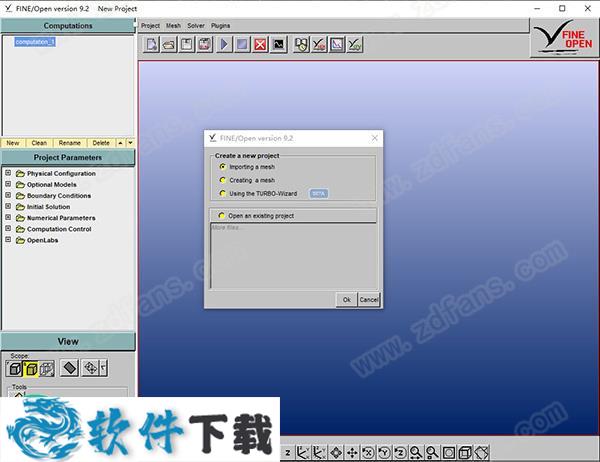Click the rotate about Y icon
Screen dimensions: 600x462
(384, 453)
